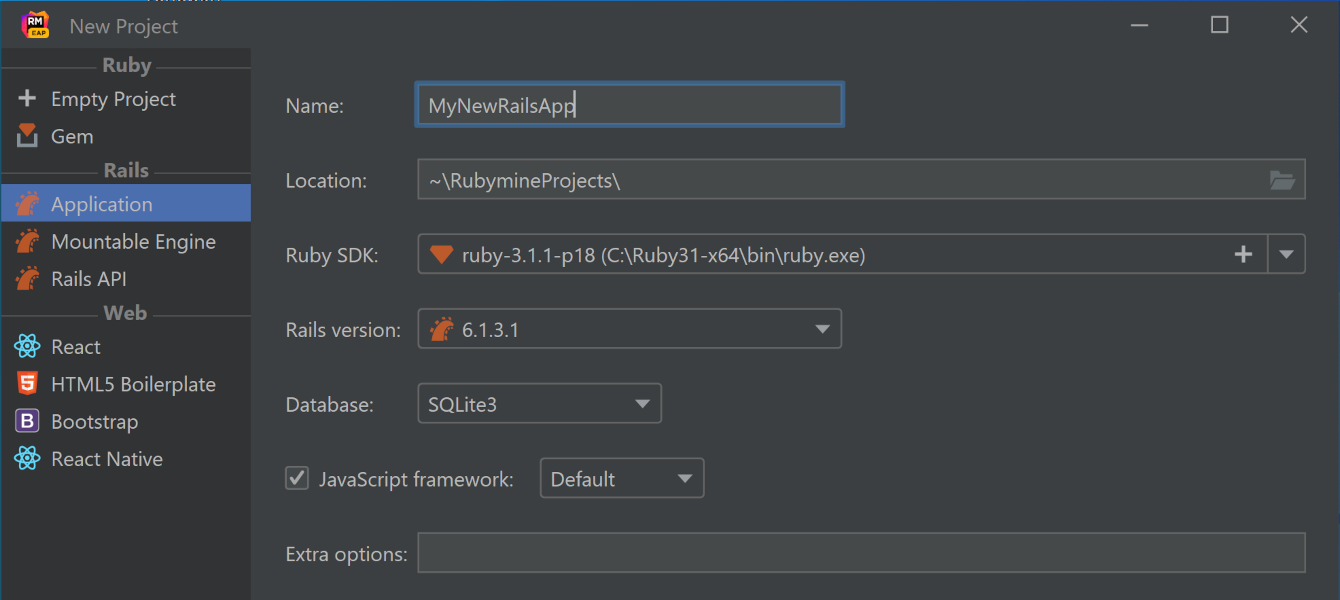Maximize the New Project window
The width and height of the screenshot is (1340, 600).
coord(1219,25)
